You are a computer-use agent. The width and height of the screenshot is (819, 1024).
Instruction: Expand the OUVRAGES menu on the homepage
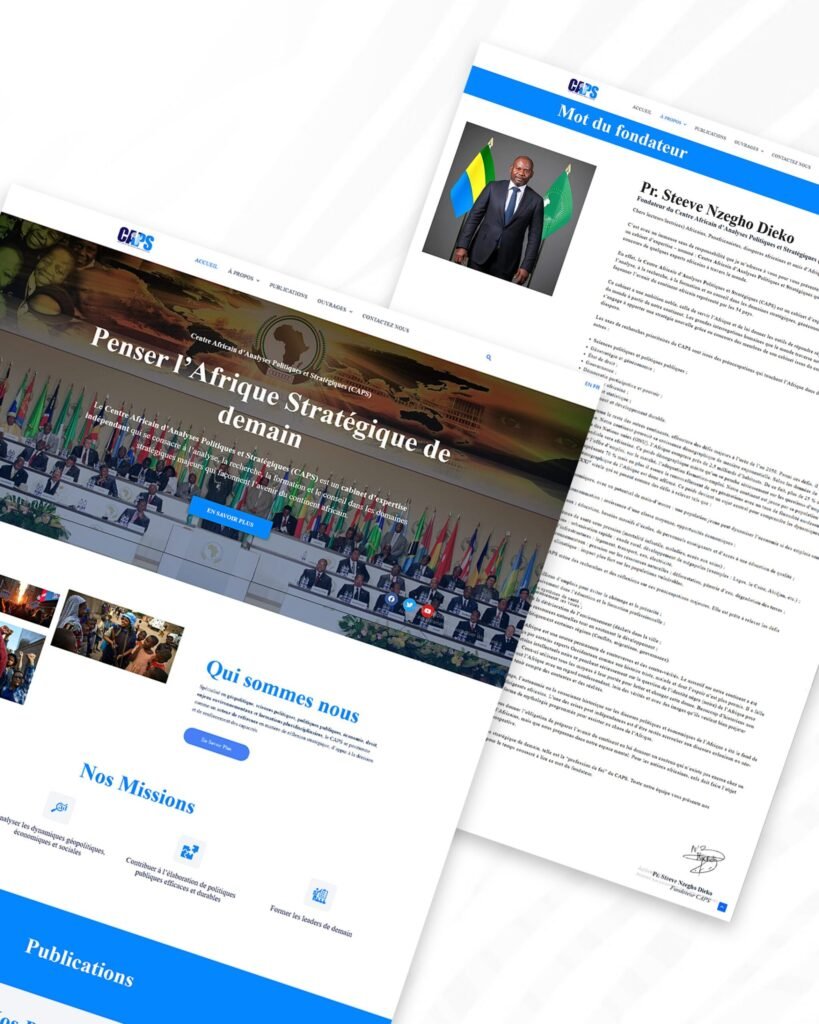[334, 306]
